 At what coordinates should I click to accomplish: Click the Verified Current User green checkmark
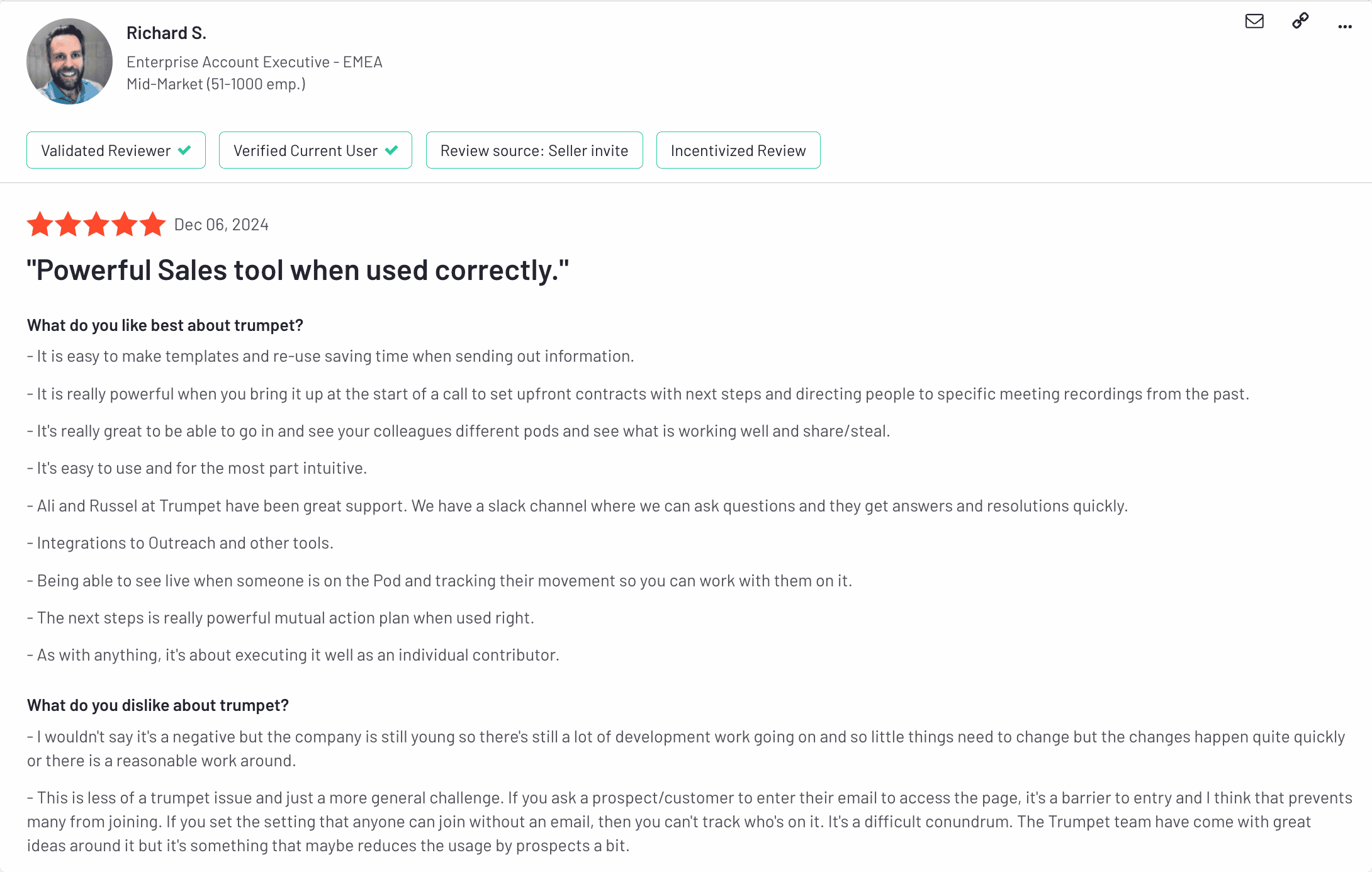391,150
